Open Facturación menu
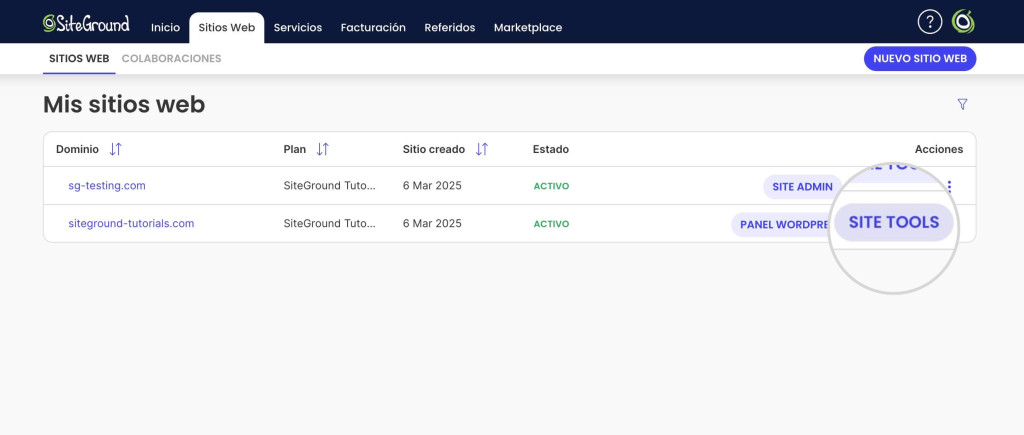1024x435 pixels. click(373, 27)
